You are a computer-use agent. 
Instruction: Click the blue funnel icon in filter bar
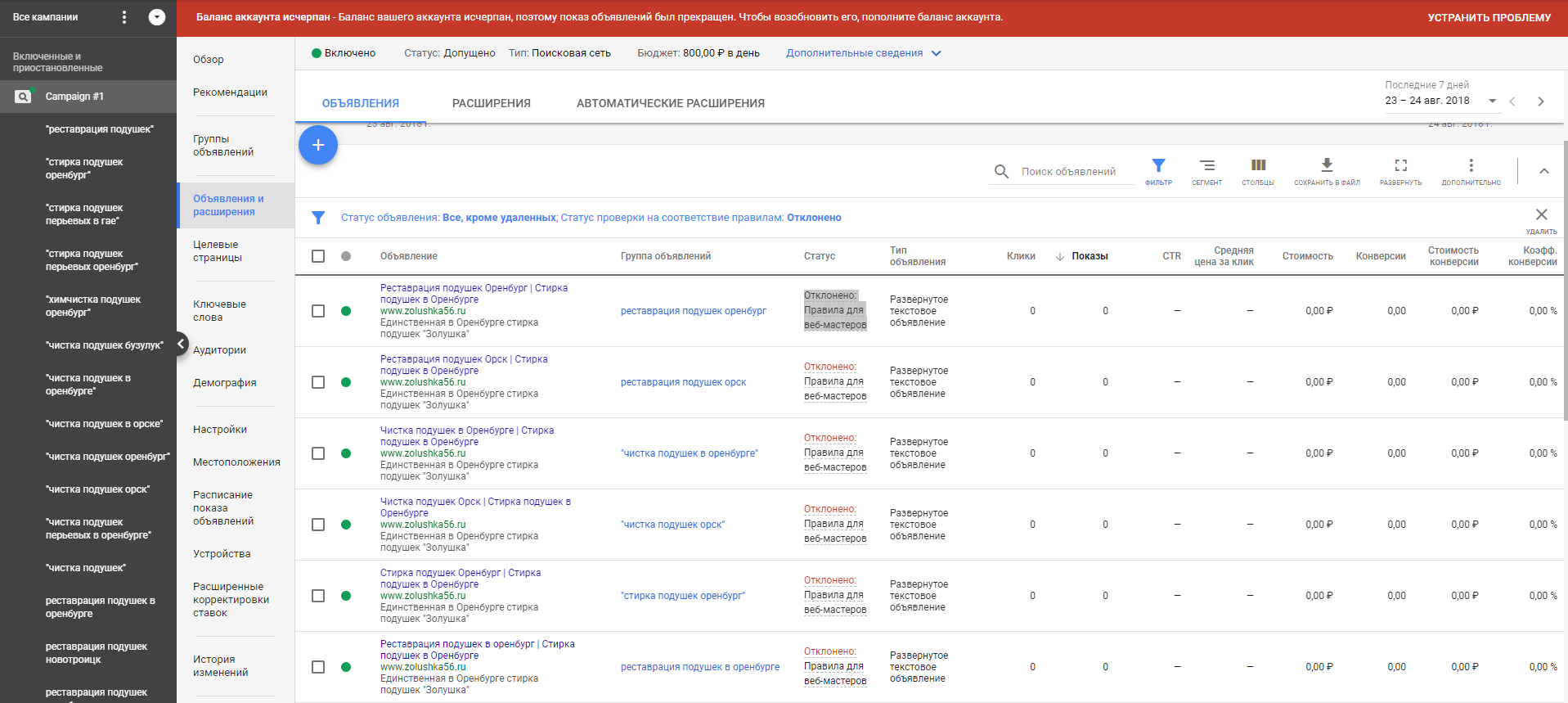click(318, 218)
